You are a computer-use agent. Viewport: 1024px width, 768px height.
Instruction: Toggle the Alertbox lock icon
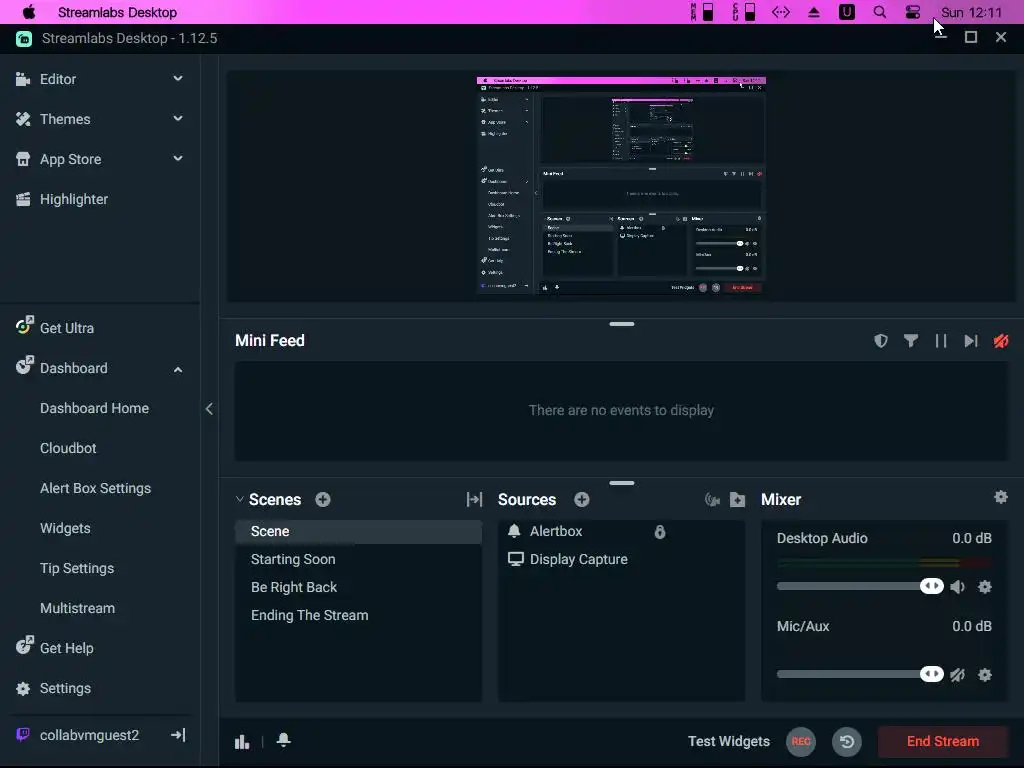(660, 532)
